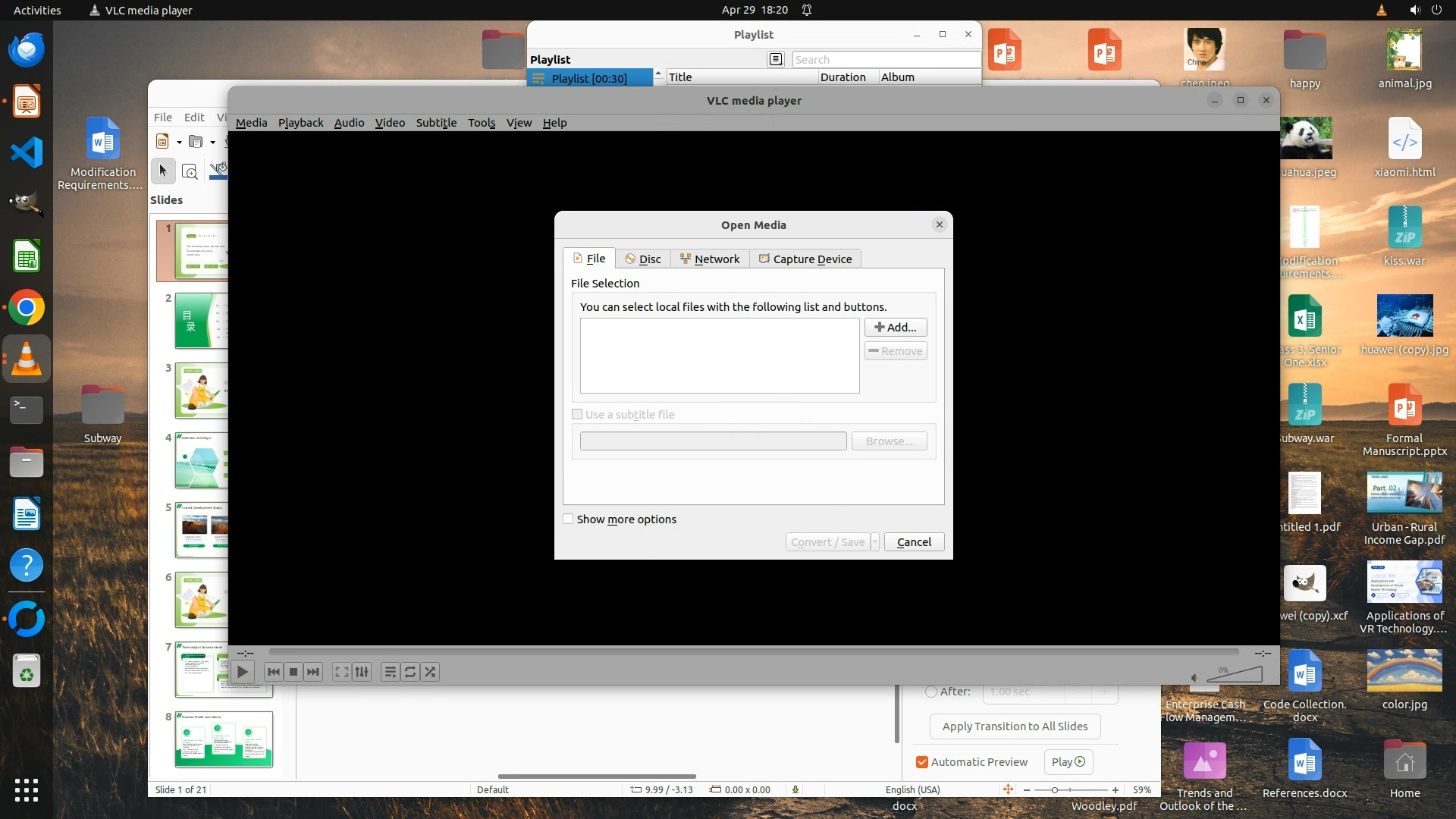The width and height of the screenshot is (1456, 819).
Task: Click the Cancel button
Action: tap(914, 542)
